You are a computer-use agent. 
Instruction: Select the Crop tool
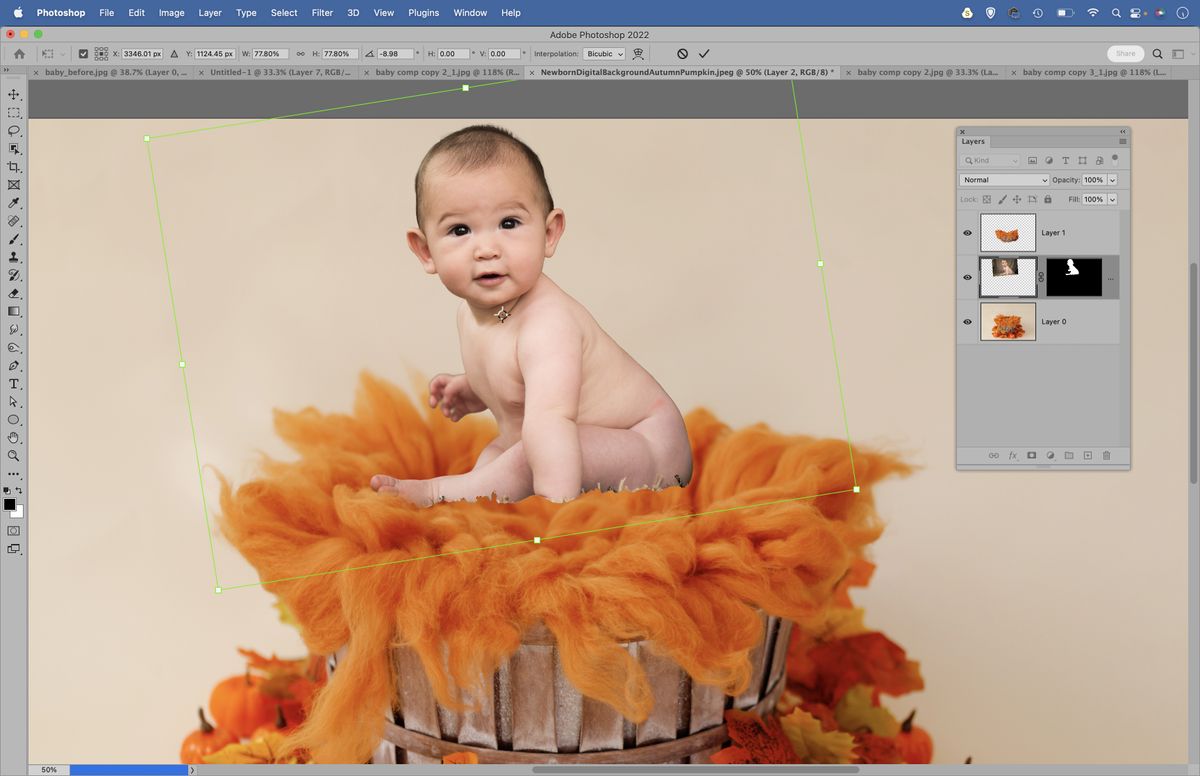(14, 167)
